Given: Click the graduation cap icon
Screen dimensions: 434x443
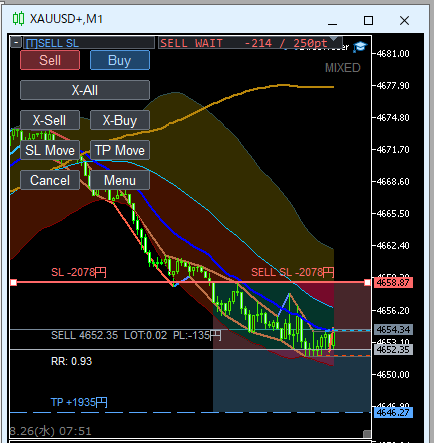Looking at the screenshot, I should [x=360, y=47].
